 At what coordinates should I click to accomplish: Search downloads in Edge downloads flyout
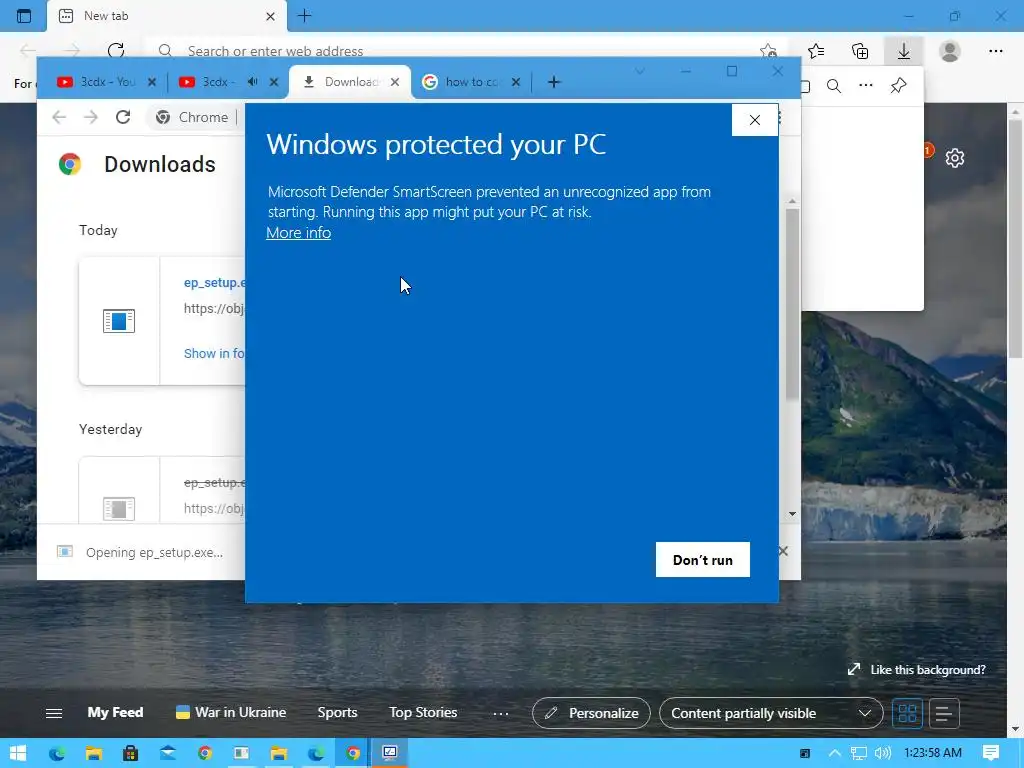coord(834,86)
